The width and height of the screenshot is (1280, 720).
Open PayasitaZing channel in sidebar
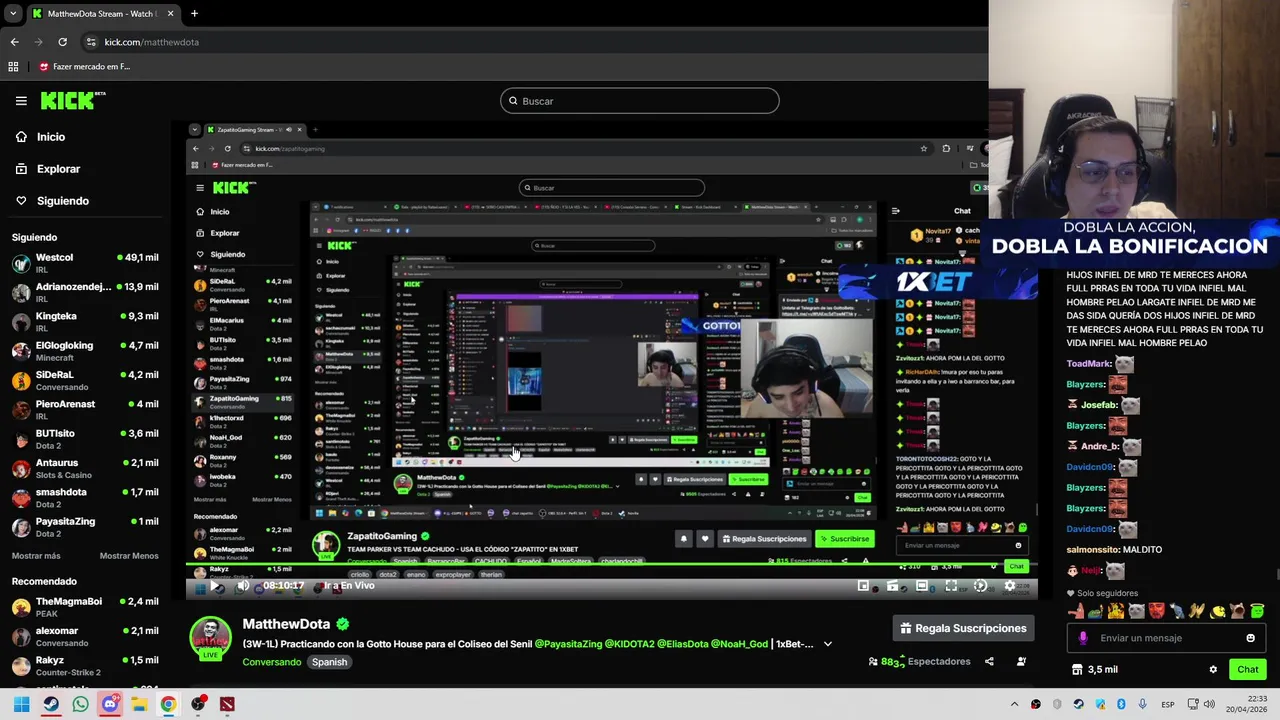coord(85,527)
